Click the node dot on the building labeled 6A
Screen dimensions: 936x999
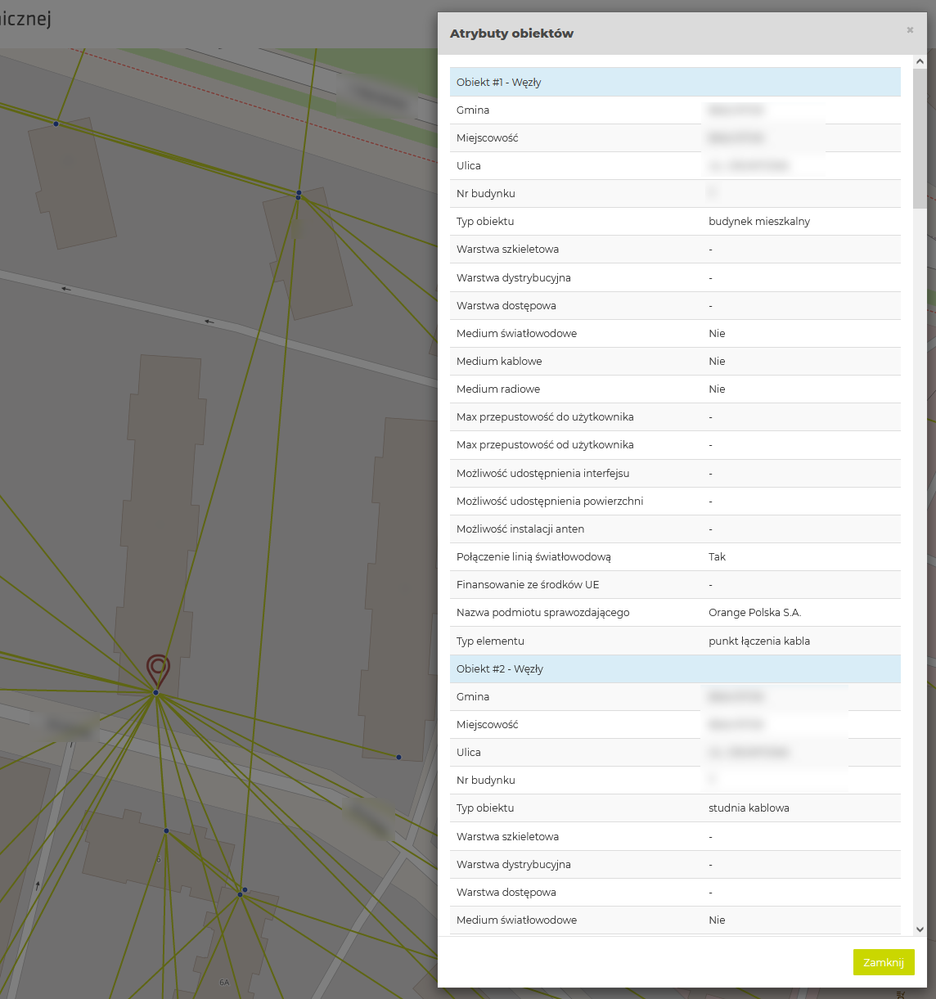coord(241,892)
